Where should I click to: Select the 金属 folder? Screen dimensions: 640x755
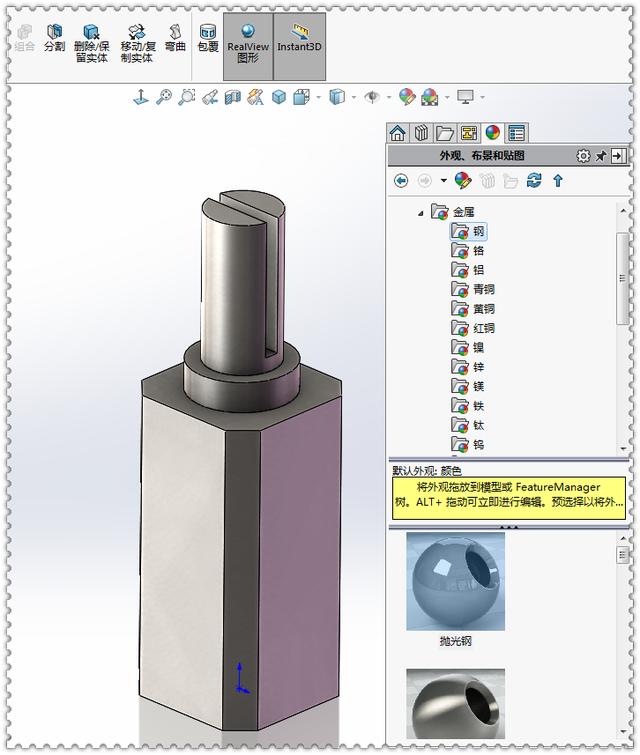(453, 212)
